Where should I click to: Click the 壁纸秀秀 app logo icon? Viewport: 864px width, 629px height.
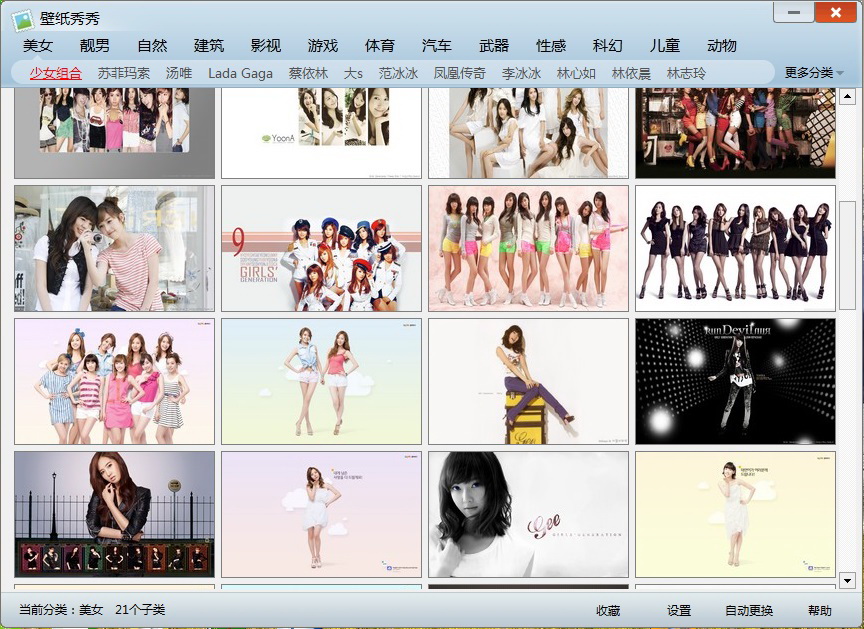tap(24, 19)
